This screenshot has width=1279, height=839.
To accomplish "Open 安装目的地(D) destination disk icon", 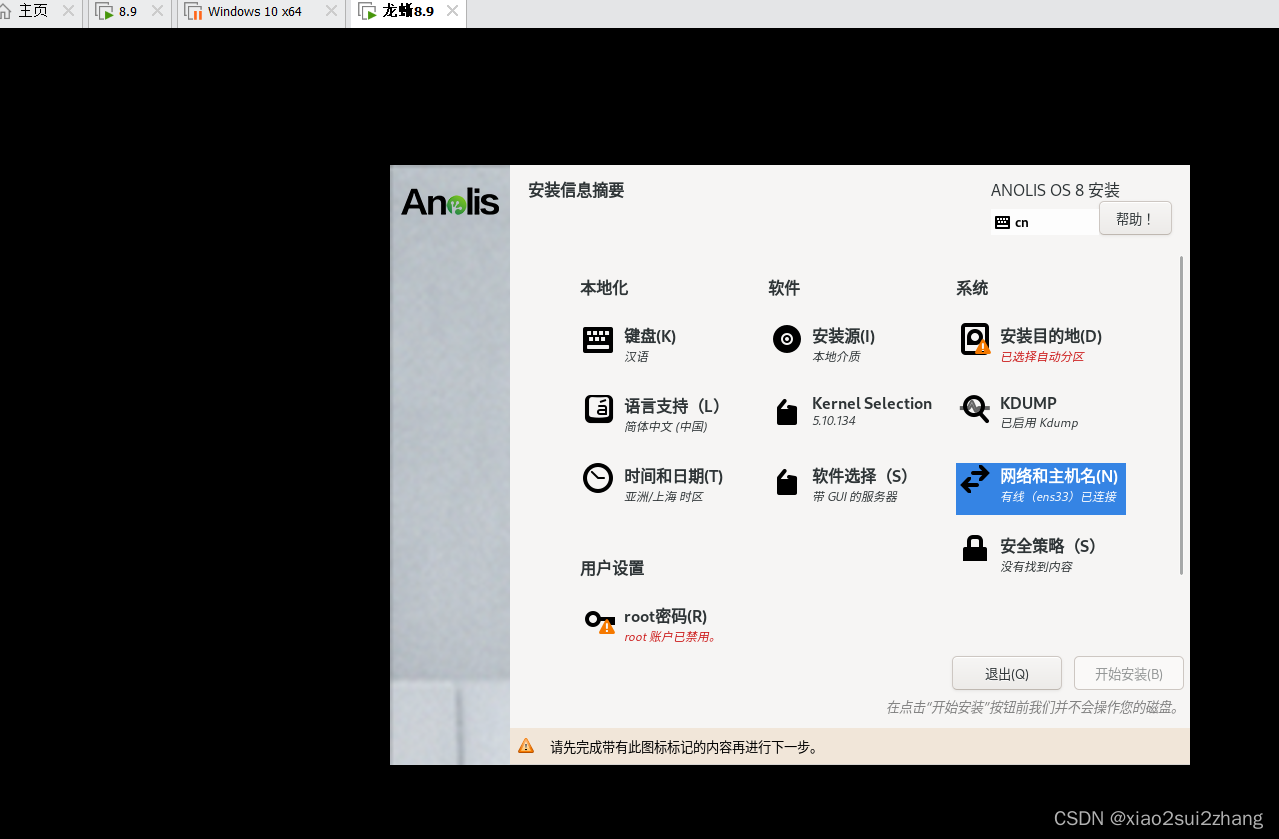I will [x=974, y=338].
